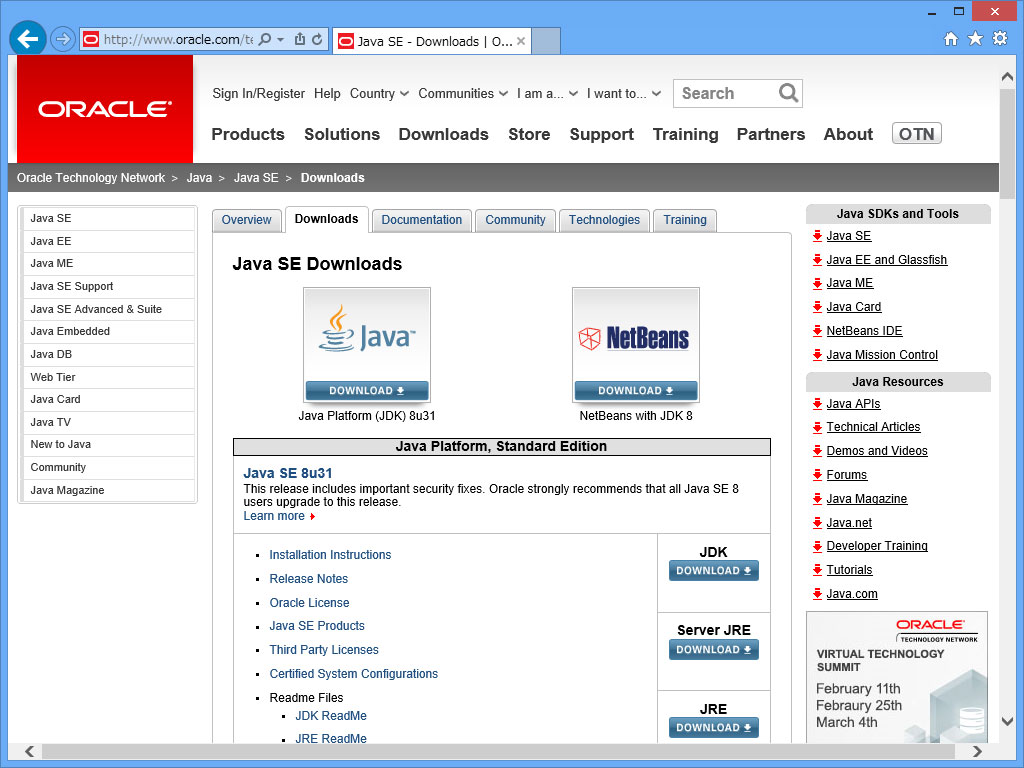Open the Training navigation menu

(x=685, y=134)
